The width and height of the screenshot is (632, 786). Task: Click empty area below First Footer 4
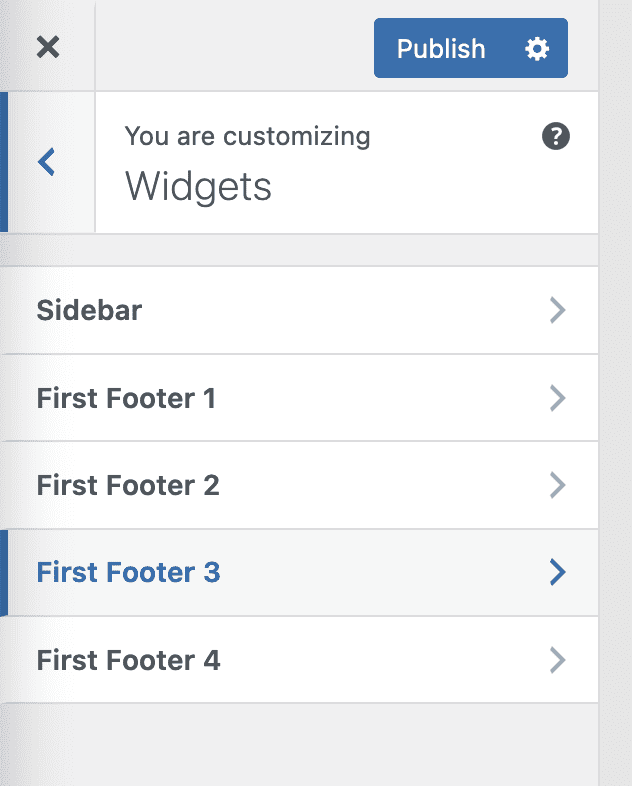(300, 745)
